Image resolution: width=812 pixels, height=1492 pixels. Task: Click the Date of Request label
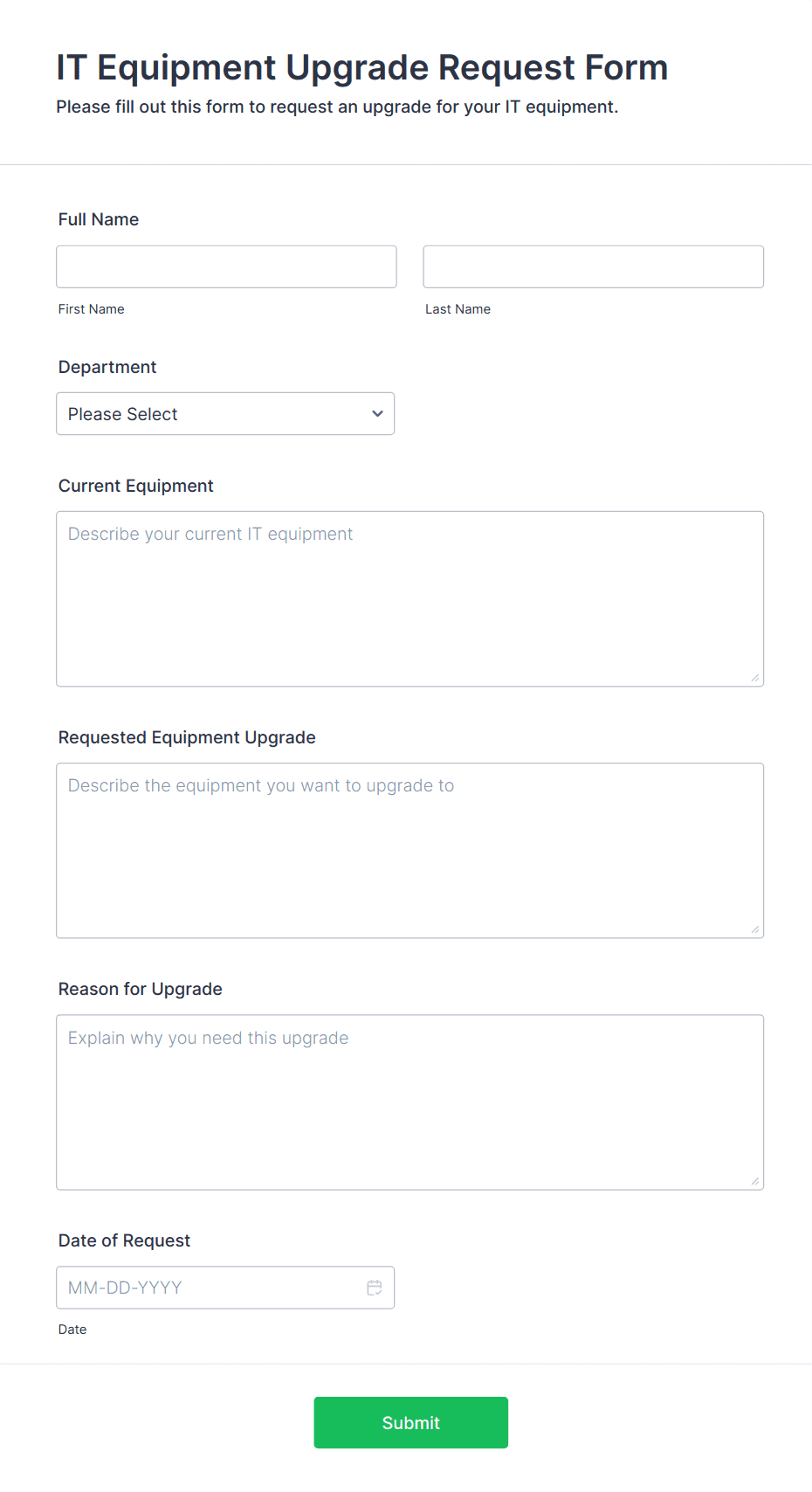(124, 1240)
